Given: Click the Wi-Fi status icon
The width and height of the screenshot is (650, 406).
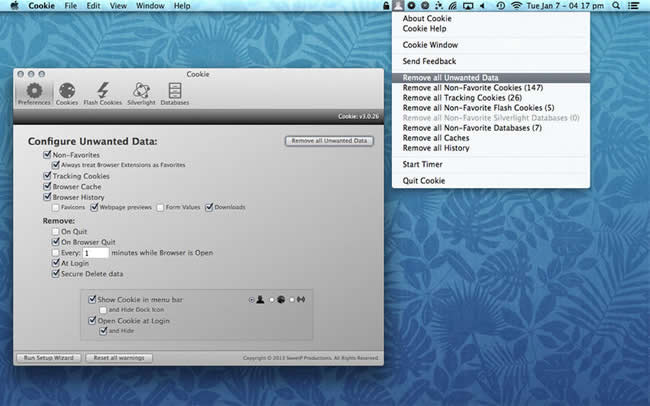Looking at the screenshot, I should 516,6.
